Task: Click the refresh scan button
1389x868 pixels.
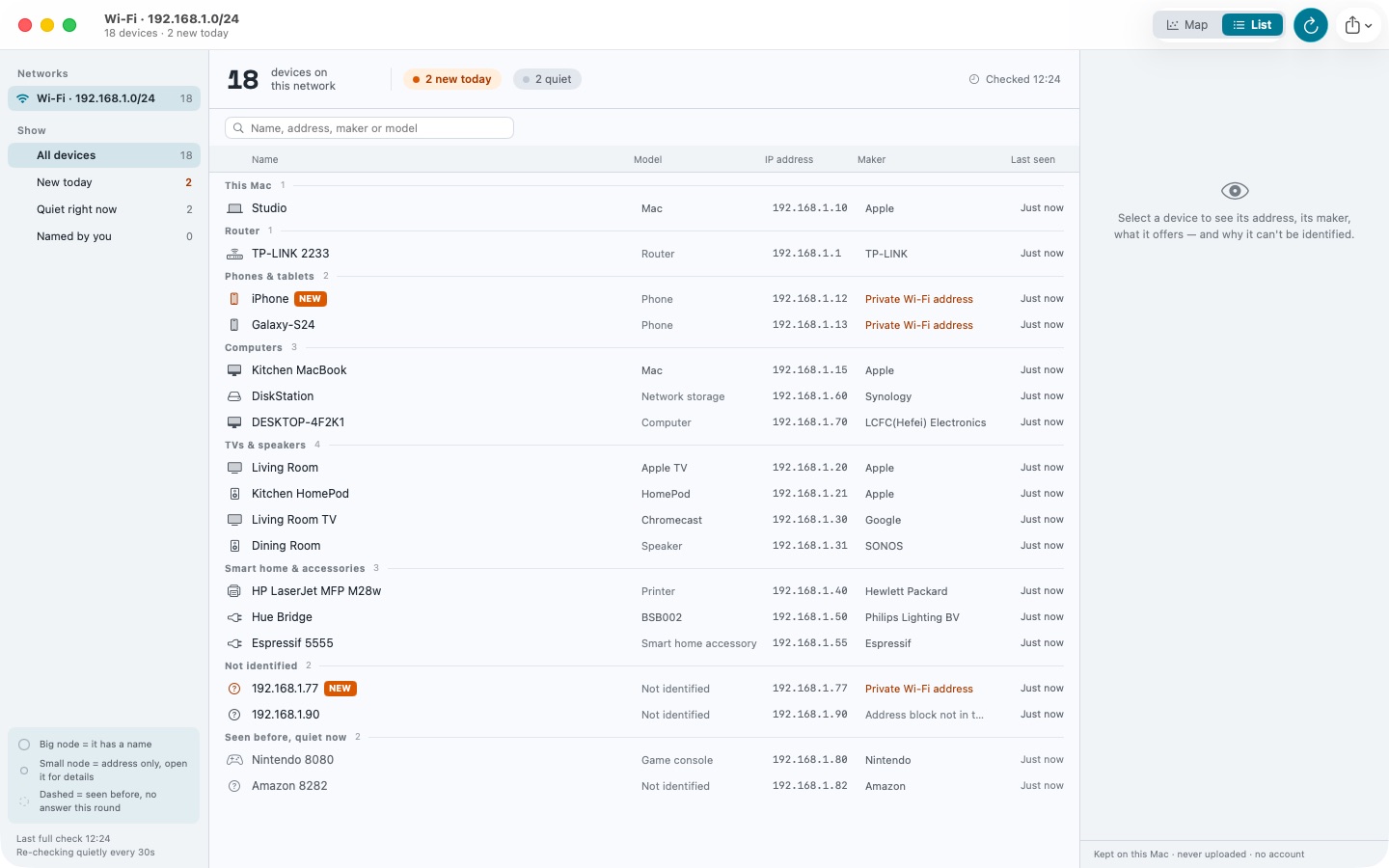Action: (1310, 25)
